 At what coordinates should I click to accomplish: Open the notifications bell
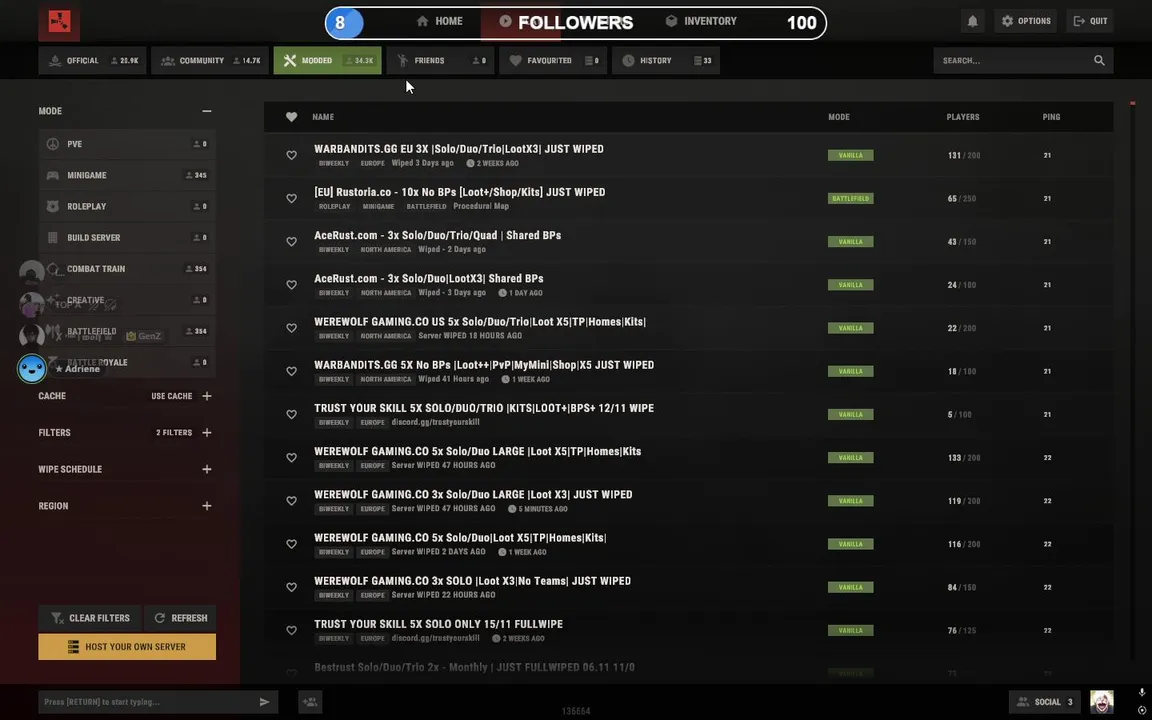(x=972, y=21)
